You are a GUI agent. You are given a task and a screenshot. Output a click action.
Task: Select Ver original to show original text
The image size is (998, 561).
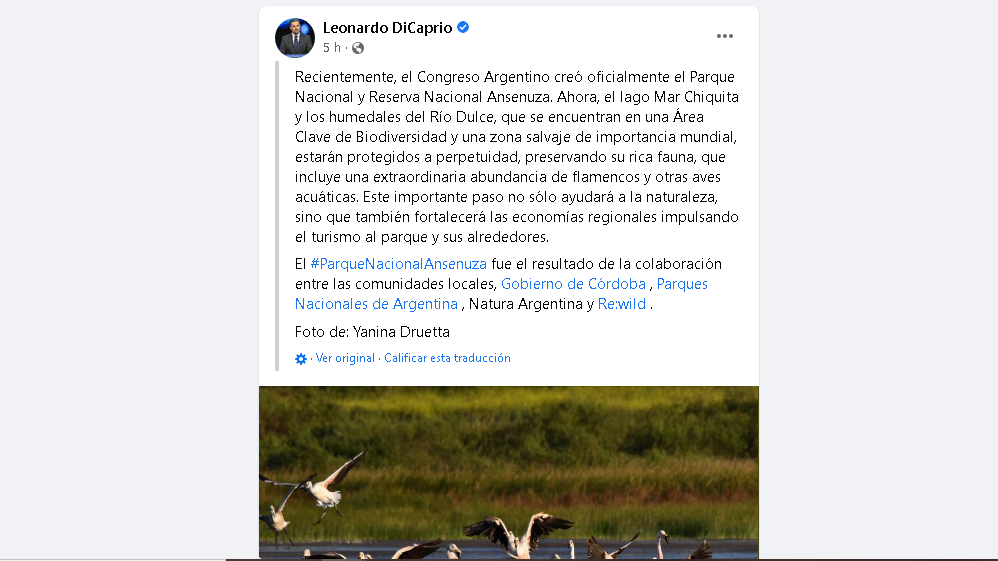(x=345, y=359)
